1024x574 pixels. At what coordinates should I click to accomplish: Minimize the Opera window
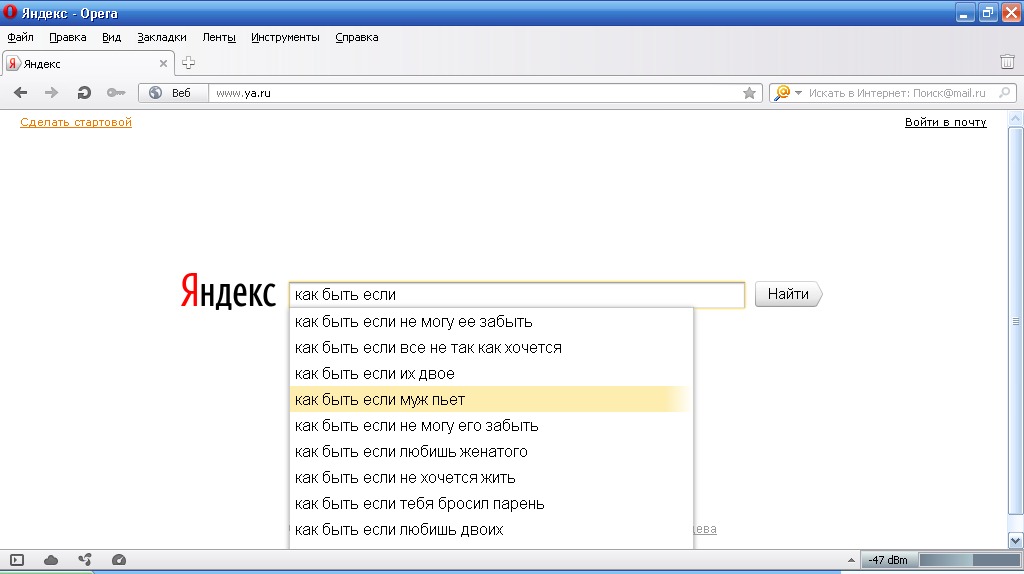coord(965,12)
